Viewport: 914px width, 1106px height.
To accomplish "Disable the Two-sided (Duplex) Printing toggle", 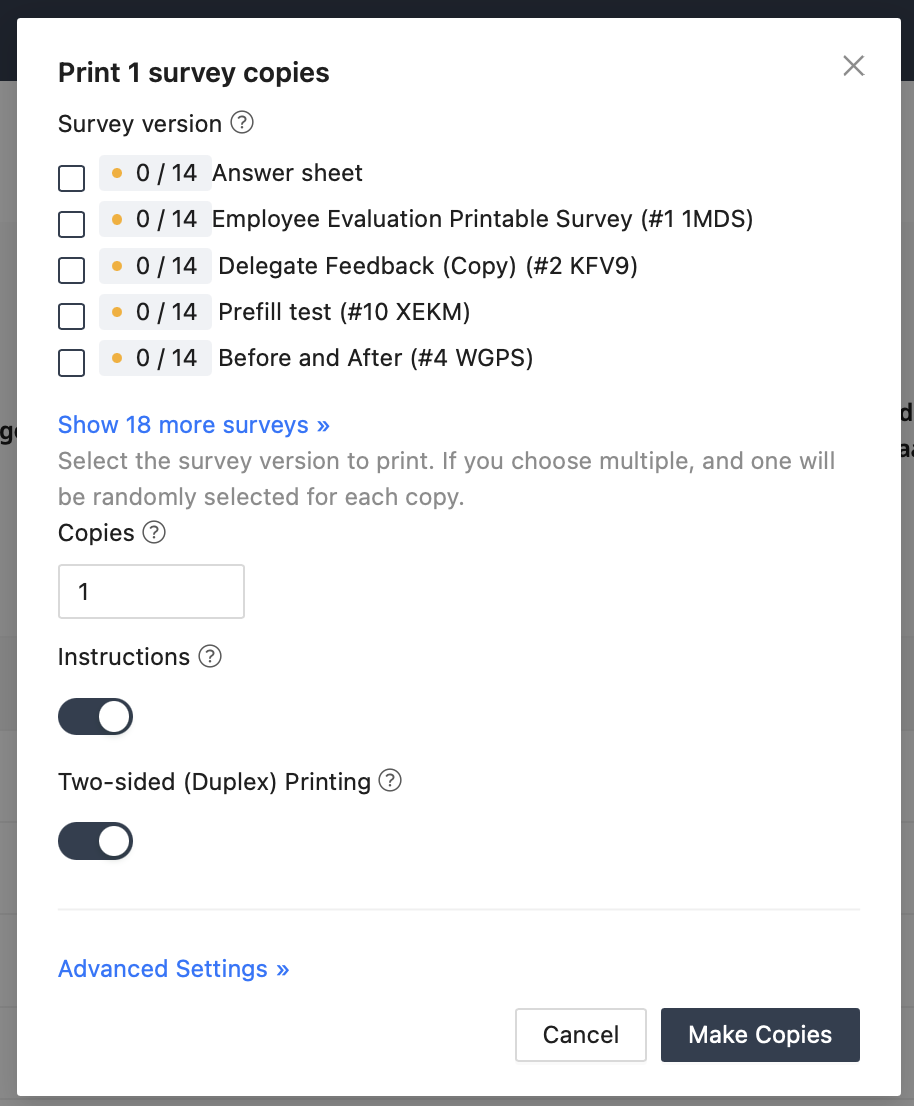I will pos(96,841).
